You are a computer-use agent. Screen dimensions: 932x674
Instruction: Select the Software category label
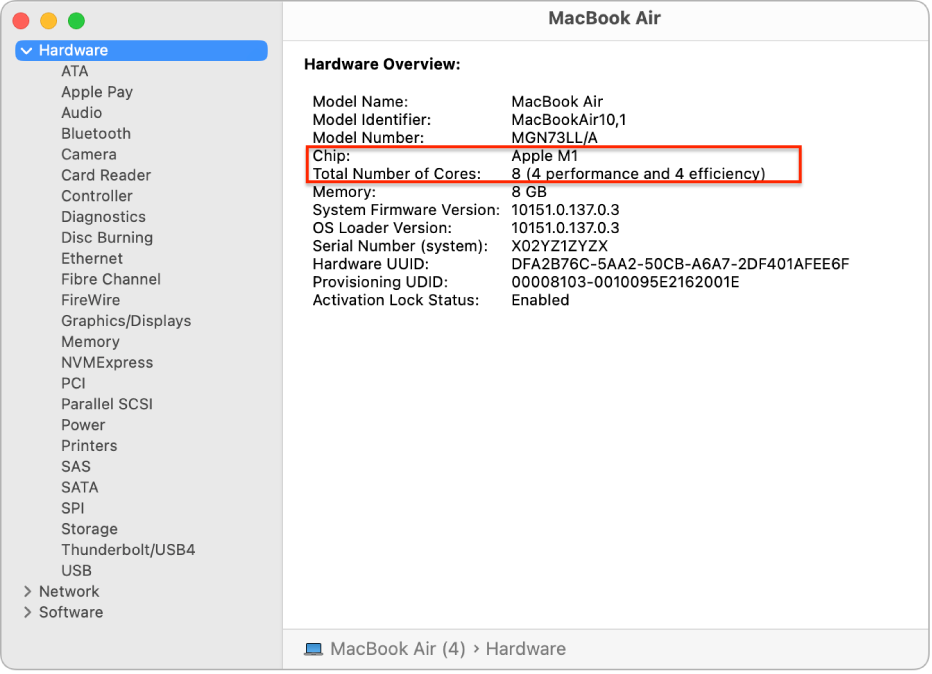click(x=71, y=612)
